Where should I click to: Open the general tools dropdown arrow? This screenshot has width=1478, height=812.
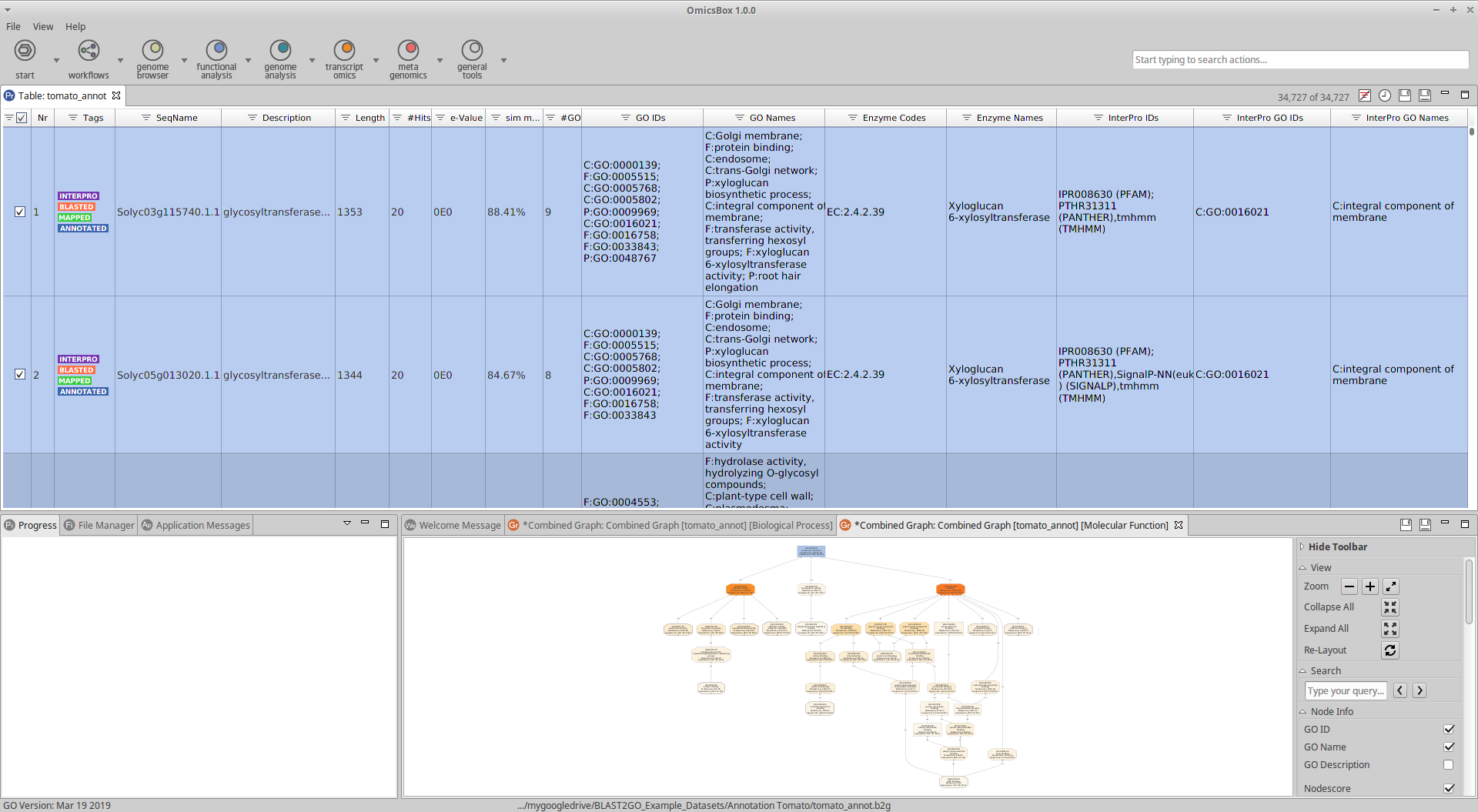coord(503,60)
